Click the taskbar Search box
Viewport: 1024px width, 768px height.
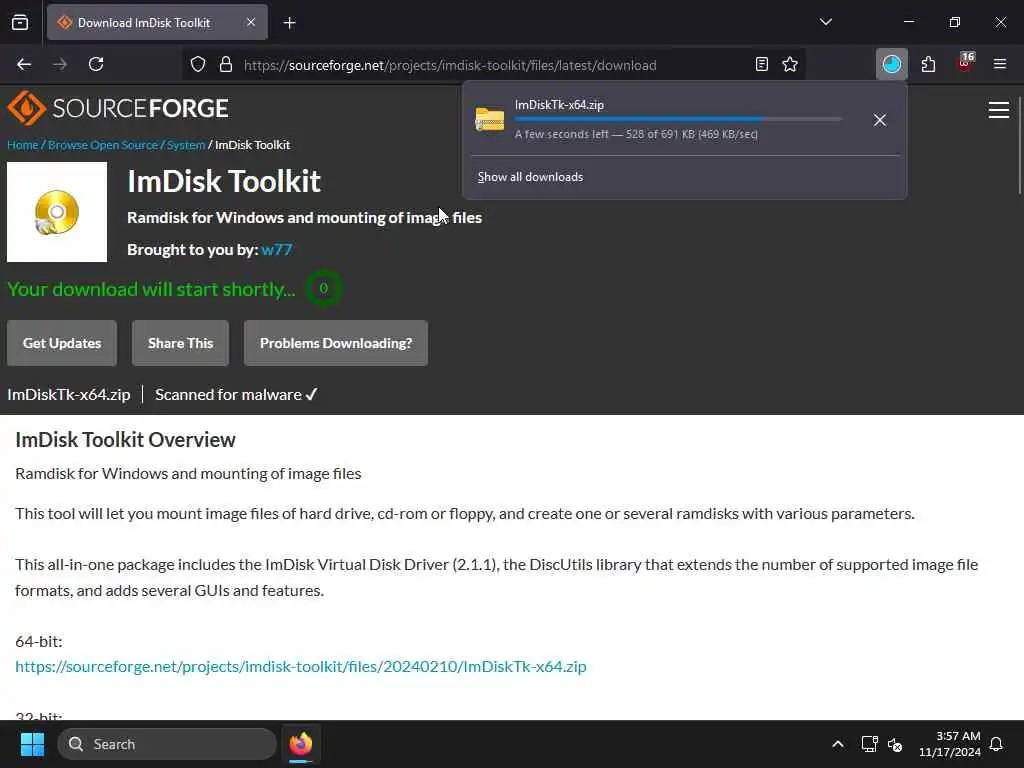pos(167,744)
